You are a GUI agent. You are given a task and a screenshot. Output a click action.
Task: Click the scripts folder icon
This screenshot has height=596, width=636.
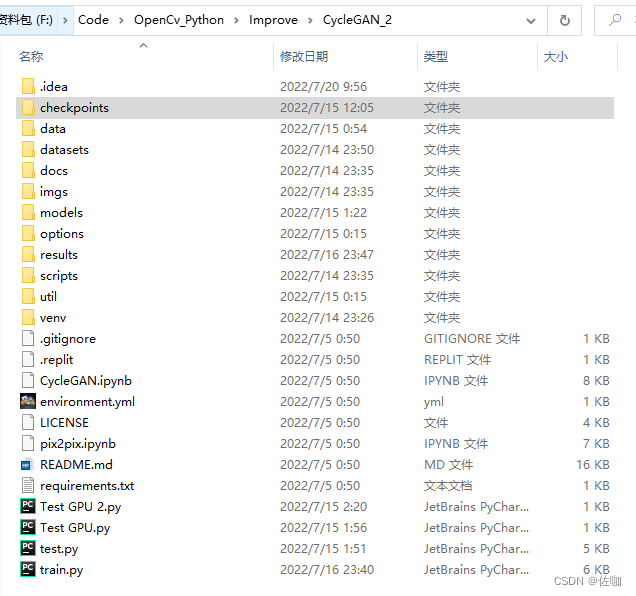click(28, 275)
